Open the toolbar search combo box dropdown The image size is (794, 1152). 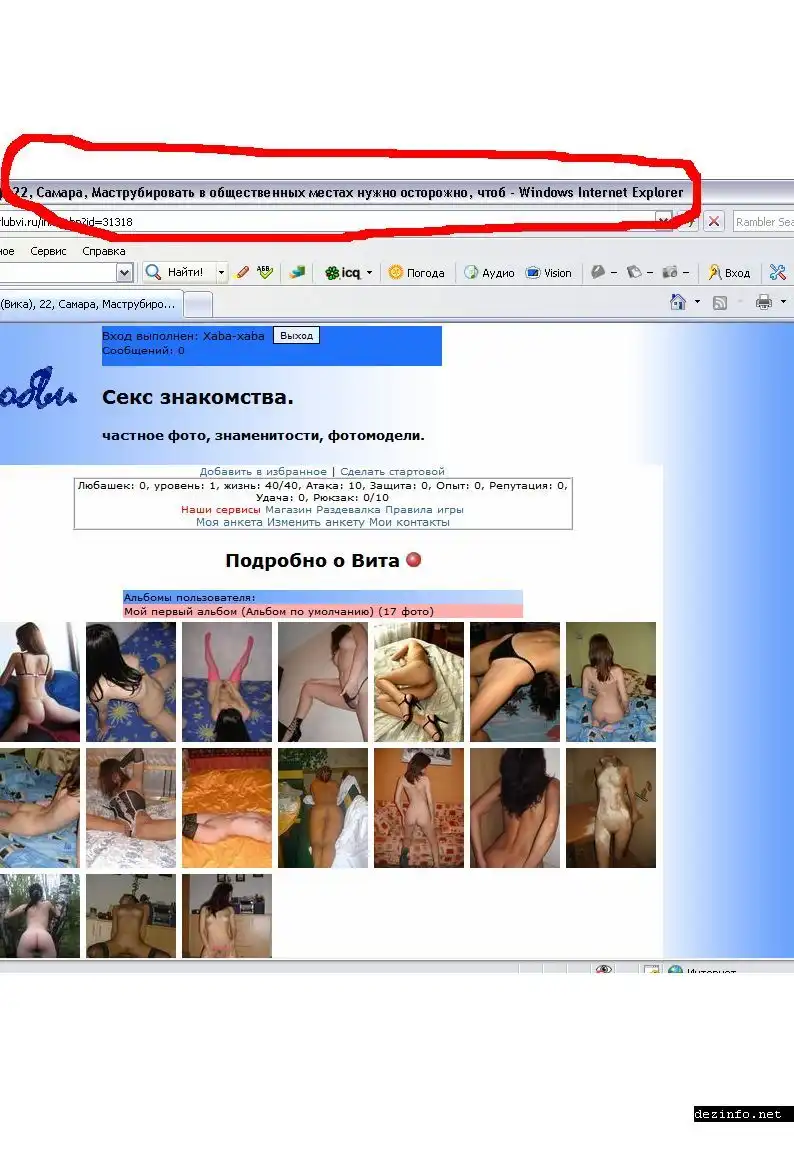point(124,272)
